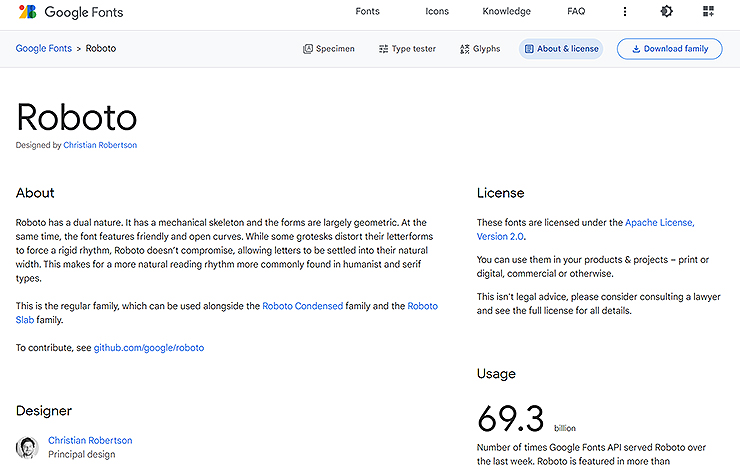The image size is (740, 469).
Task: Open the Icons menu item
Action: [437, 11]
